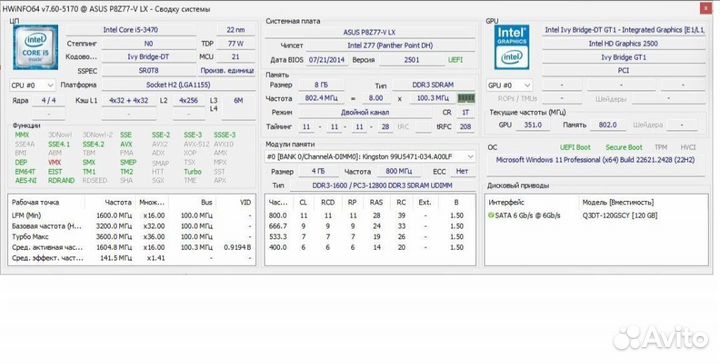Click the PCI bus field
This screenshot has width=720, height=363.
[x=623, y=71]
